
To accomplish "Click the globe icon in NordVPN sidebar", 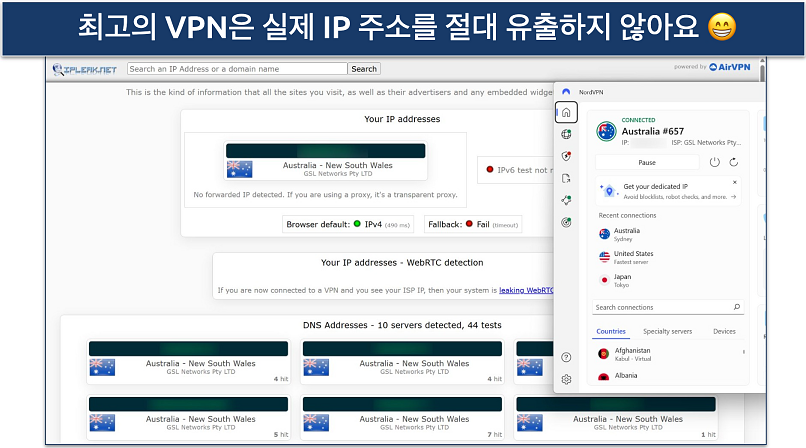I will coord(566,134).
